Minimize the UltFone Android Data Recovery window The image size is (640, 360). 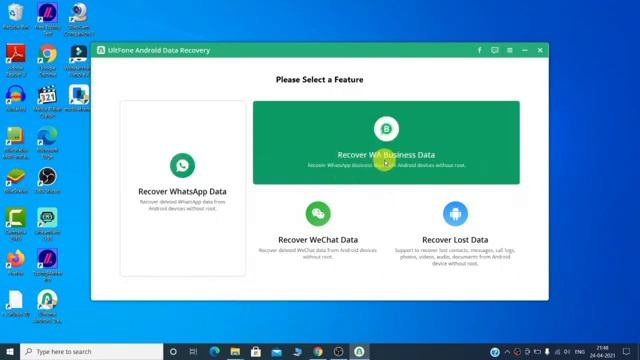[x=525, y=50]
